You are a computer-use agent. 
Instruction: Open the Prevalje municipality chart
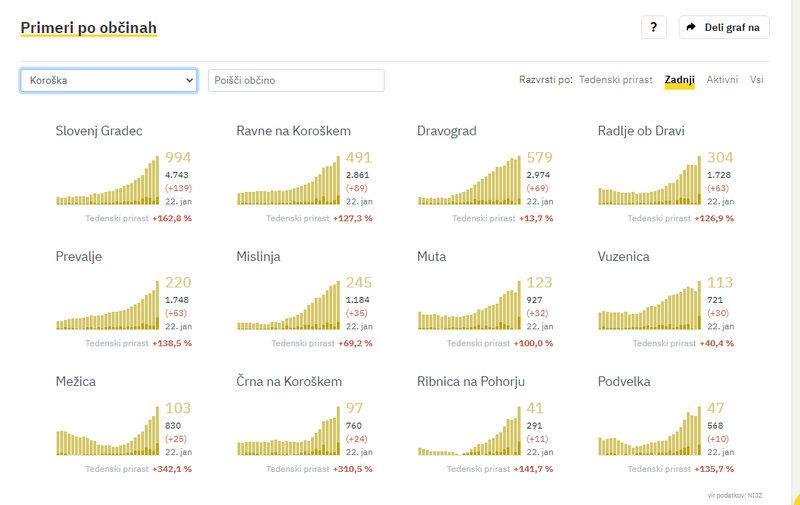108,306
